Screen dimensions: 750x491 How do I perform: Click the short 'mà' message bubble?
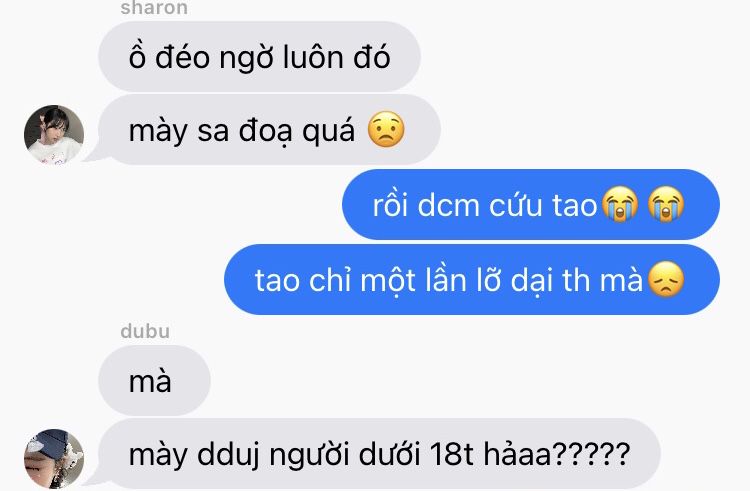(x=154, y=381)
